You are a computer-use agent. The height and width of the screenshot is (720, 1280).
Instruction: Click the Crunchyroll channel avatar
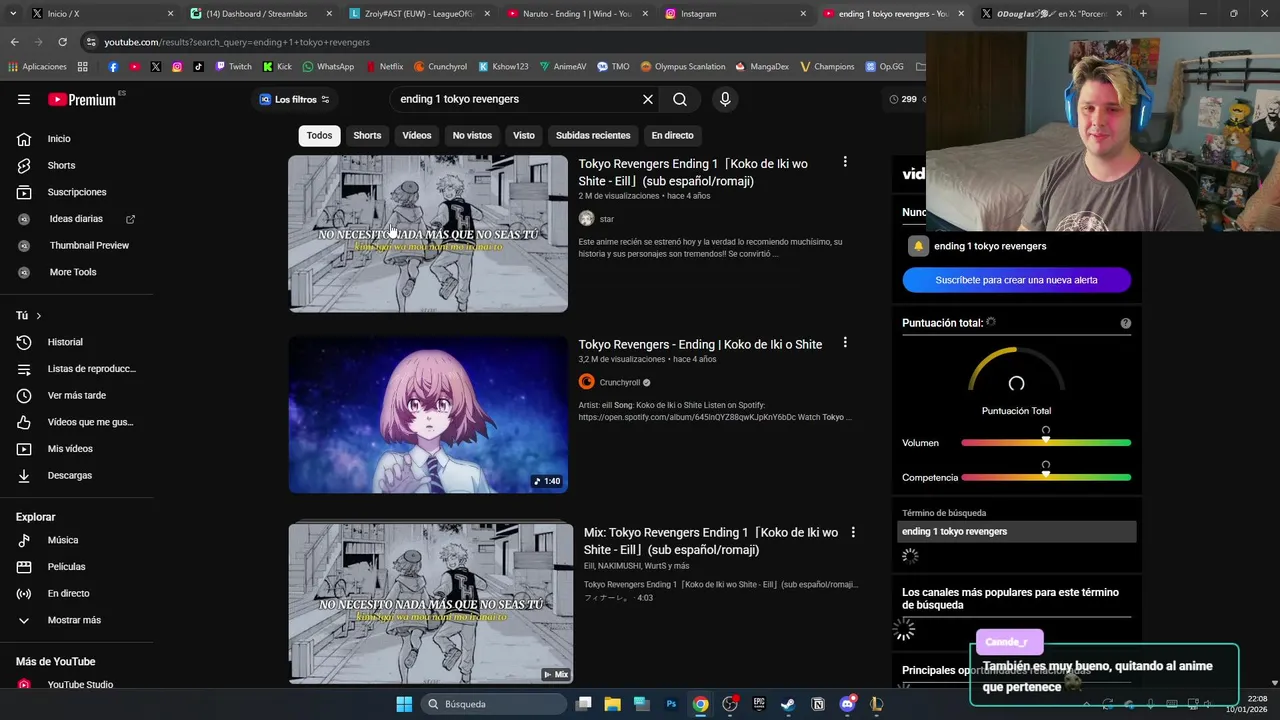click(586, 381)
